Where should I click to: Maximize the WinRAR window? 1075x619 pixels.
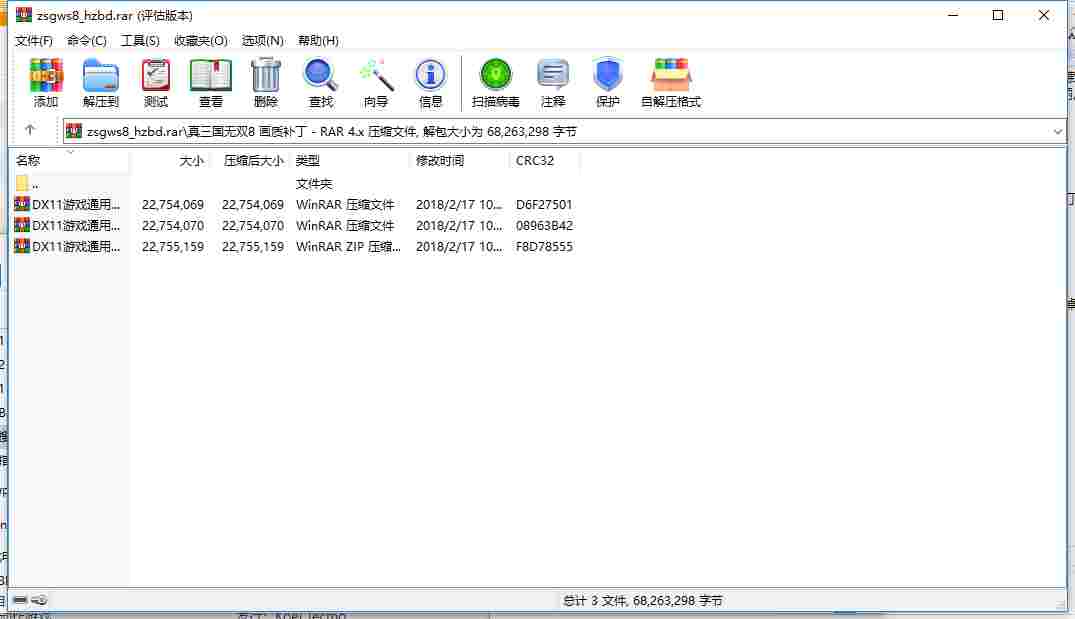click(x=998, y=15)
